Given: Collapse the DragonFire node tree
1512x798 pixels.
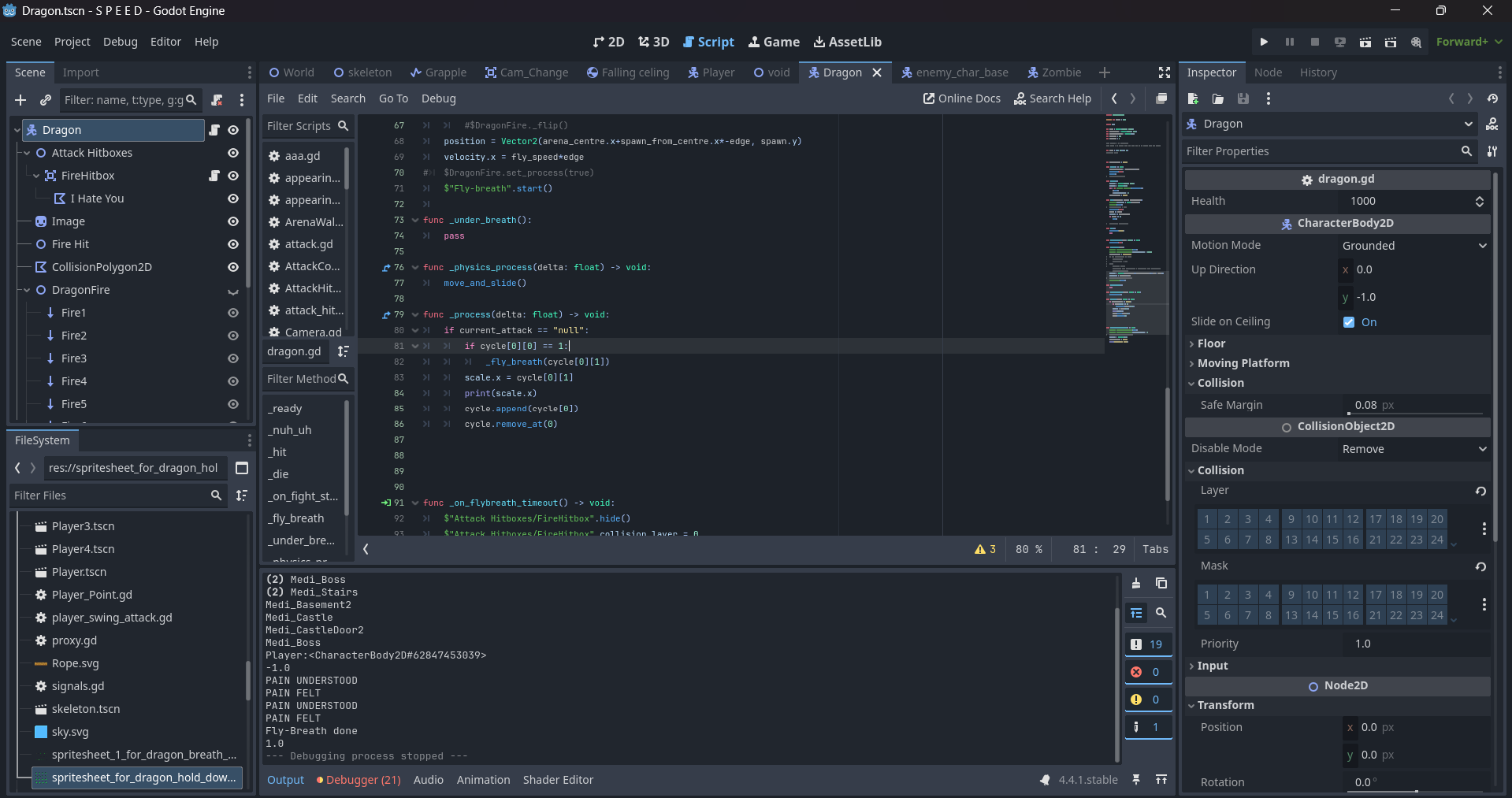Looking at the screenshot, I should click(x=27, y=290).
